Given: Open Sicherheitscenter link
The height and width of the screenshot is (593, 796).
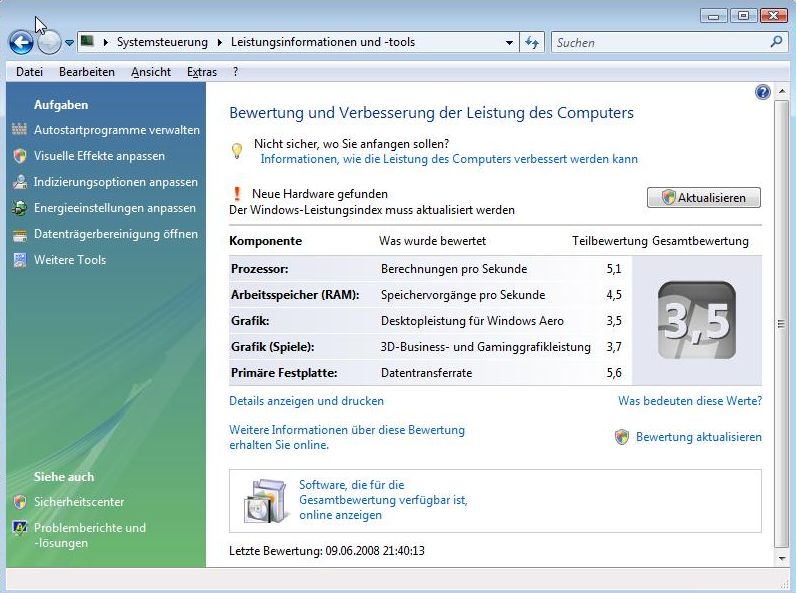Looking at the screenshot, I should tap(79, 502).
